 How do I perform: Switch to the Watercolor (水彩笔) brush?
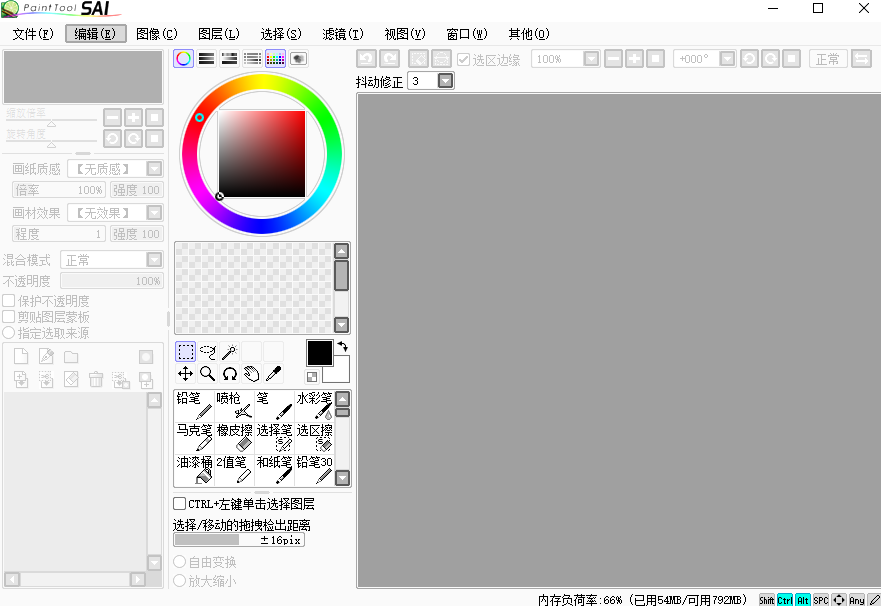click(313, 403)
